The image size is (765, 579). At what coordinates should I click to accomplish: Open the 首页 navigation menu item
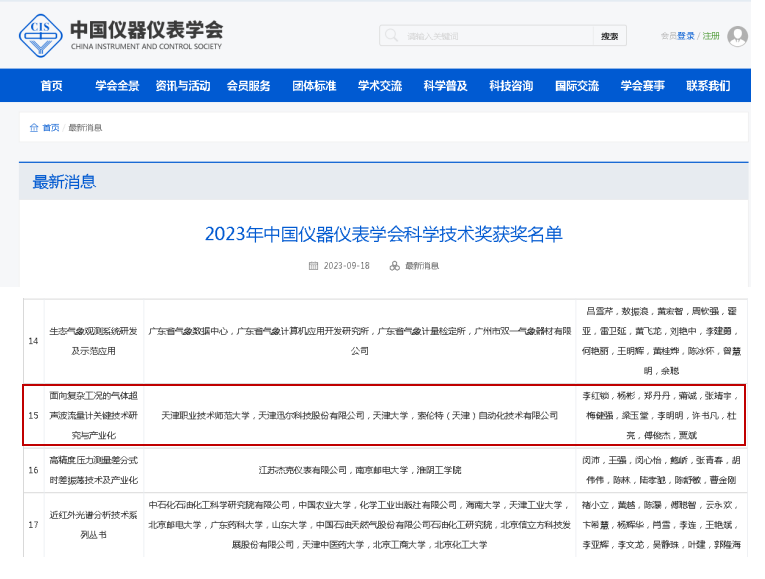[51, 86]
